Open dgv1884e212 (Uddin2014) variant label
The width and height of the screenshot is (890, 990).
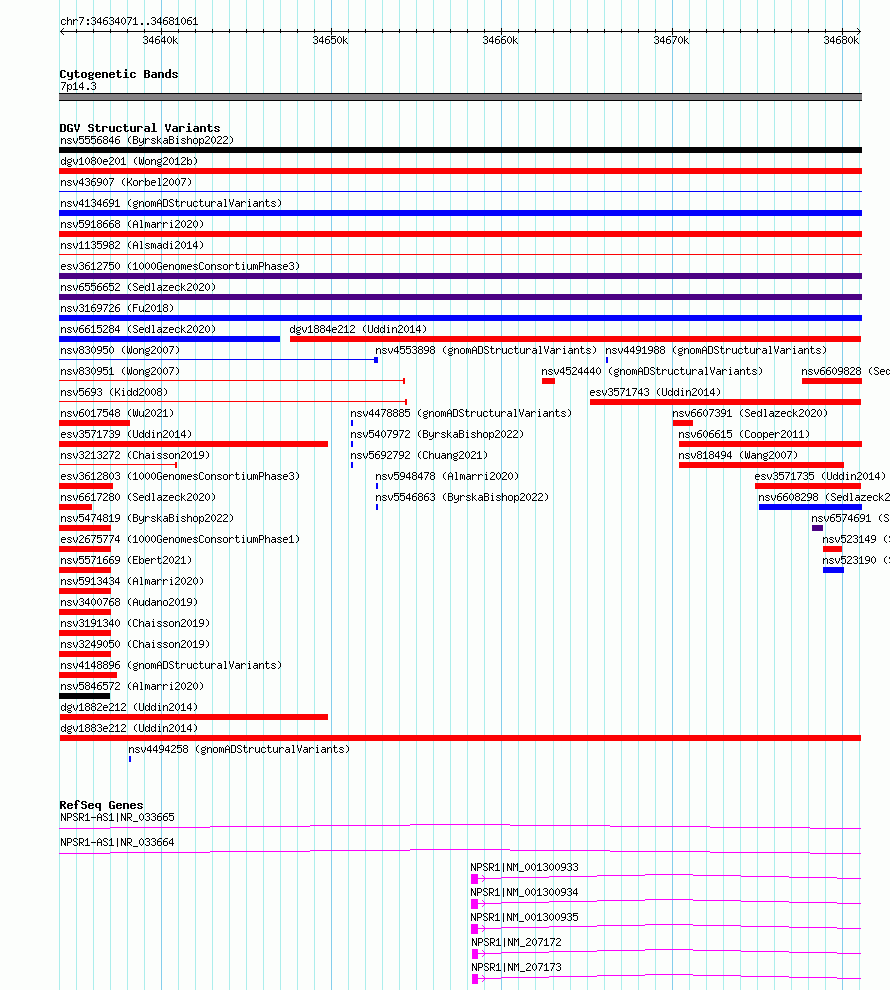pos(358,329)
